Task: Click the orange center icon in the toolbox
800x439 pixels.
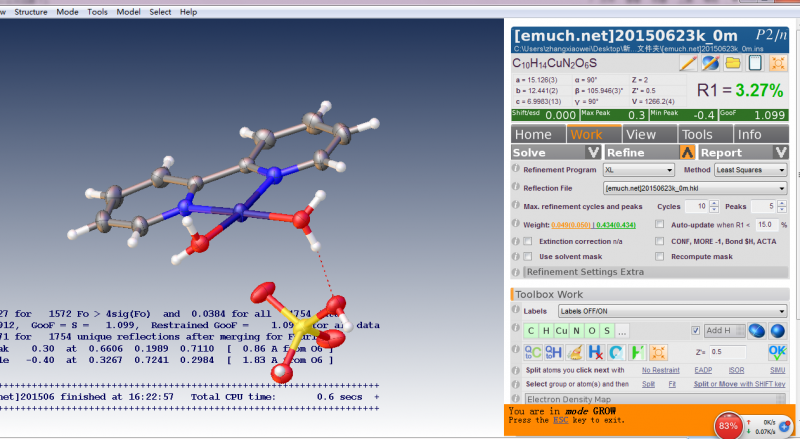Action: (658, 352)
